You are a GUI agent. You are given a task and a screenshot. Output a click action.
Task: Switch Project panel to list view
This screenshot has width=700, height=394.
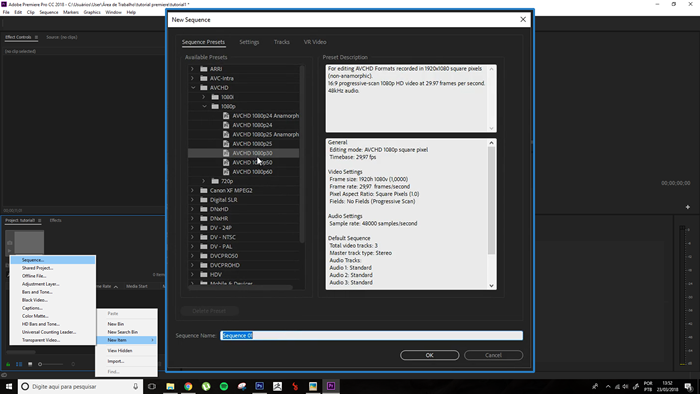19,364
